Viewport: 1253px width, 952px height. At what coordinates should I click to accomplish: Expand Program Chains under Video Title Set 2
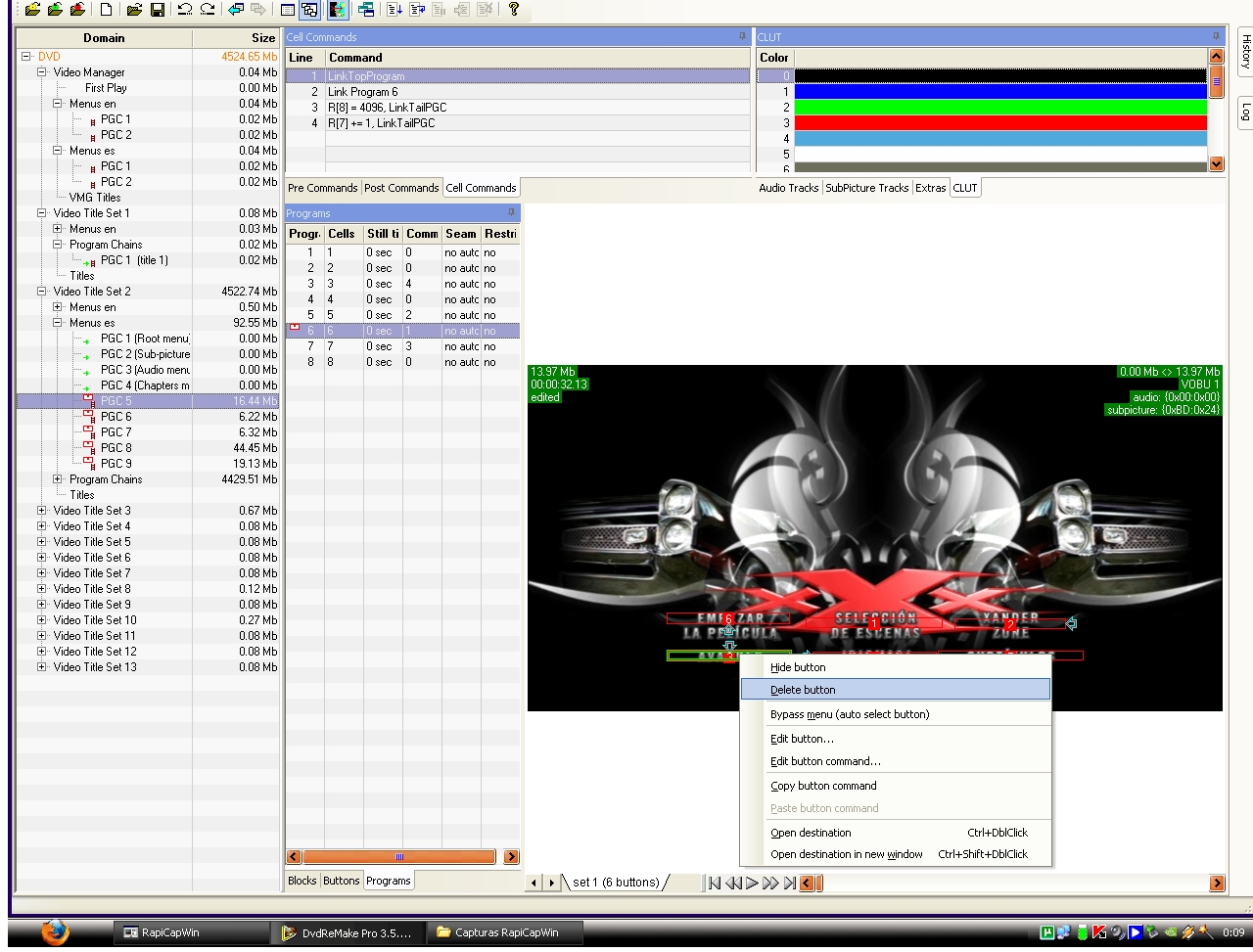(x=58, y=479)
